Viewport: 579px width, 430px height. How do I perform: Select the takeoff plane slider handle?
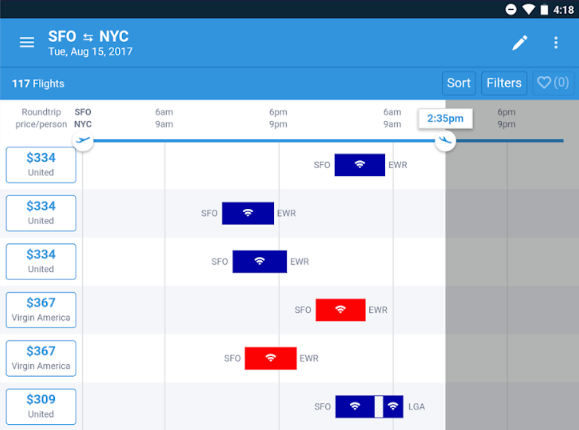tap(83, 140)
